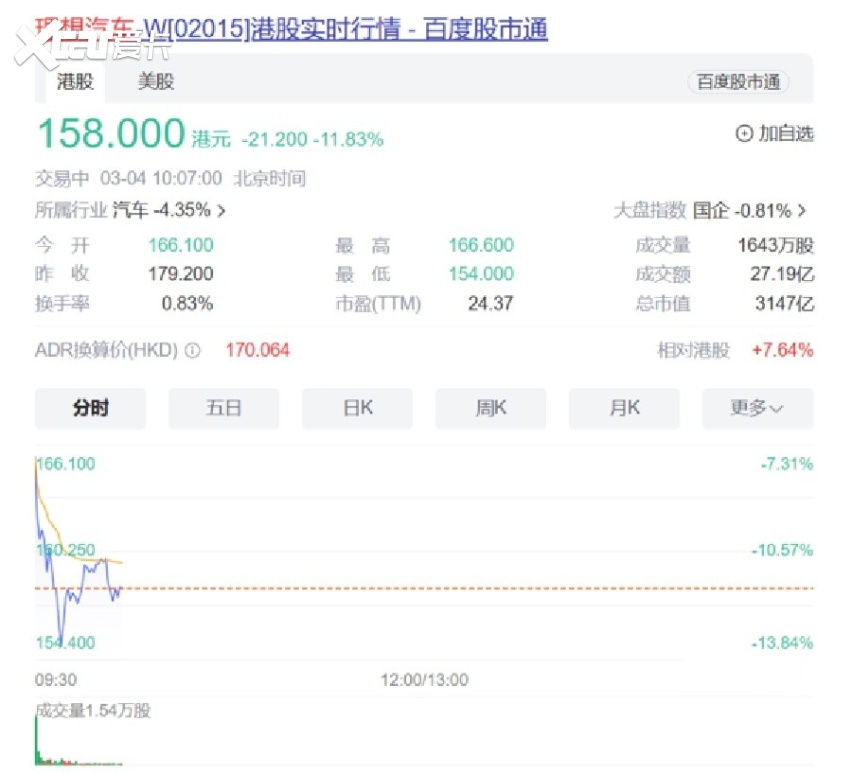This screenshot has height=774, width=852.
Task: Click the 12:00/13:00 time axis label
Action: [x=424, y=679]
